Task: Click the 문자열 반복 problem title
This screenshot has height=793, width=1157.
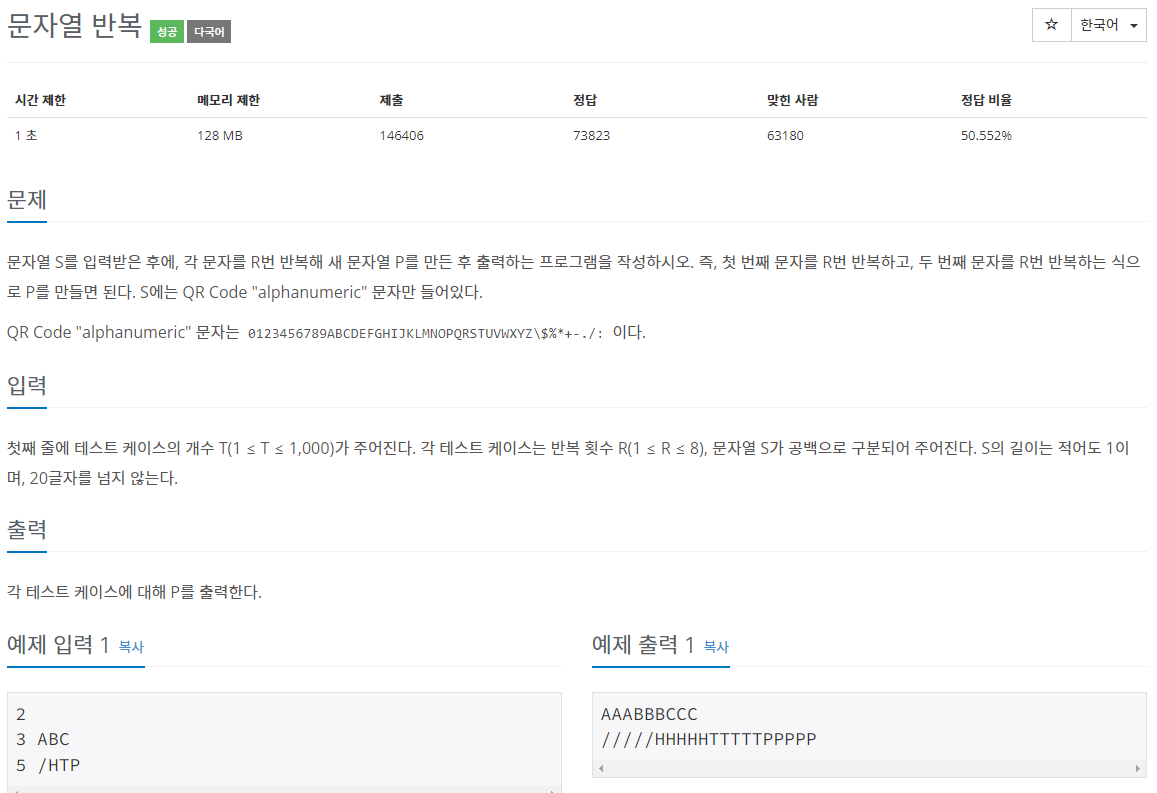Action: point(74,26)
